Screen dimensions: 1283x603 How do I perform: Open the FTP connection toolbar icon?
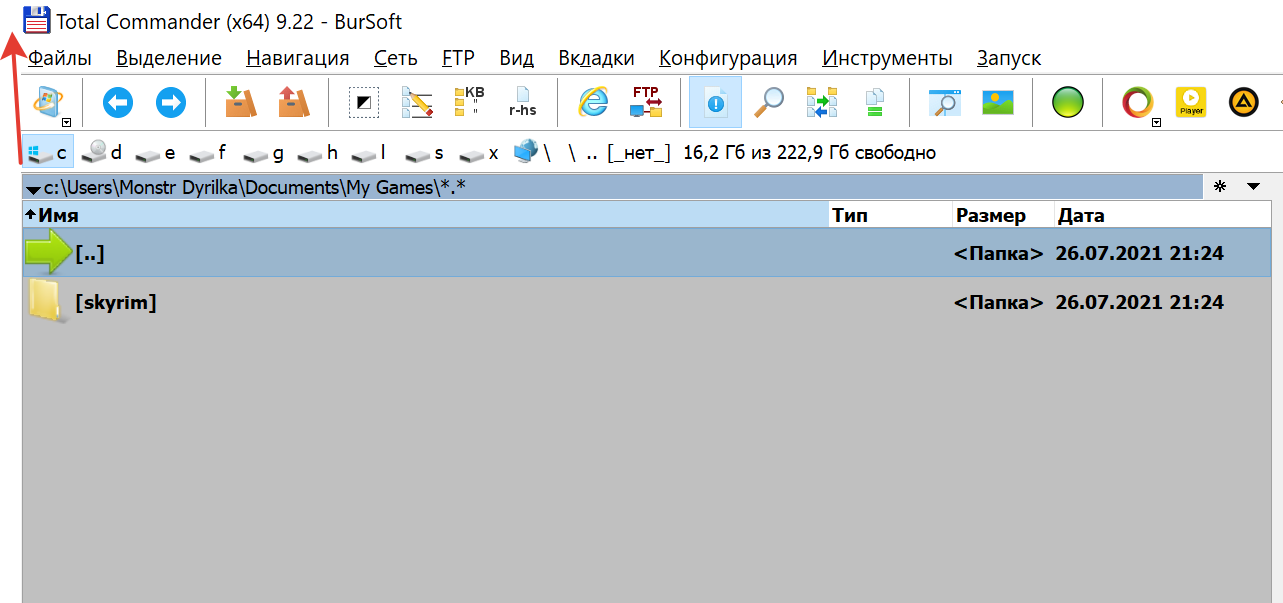pyautogui.click(x=646, y=102)
